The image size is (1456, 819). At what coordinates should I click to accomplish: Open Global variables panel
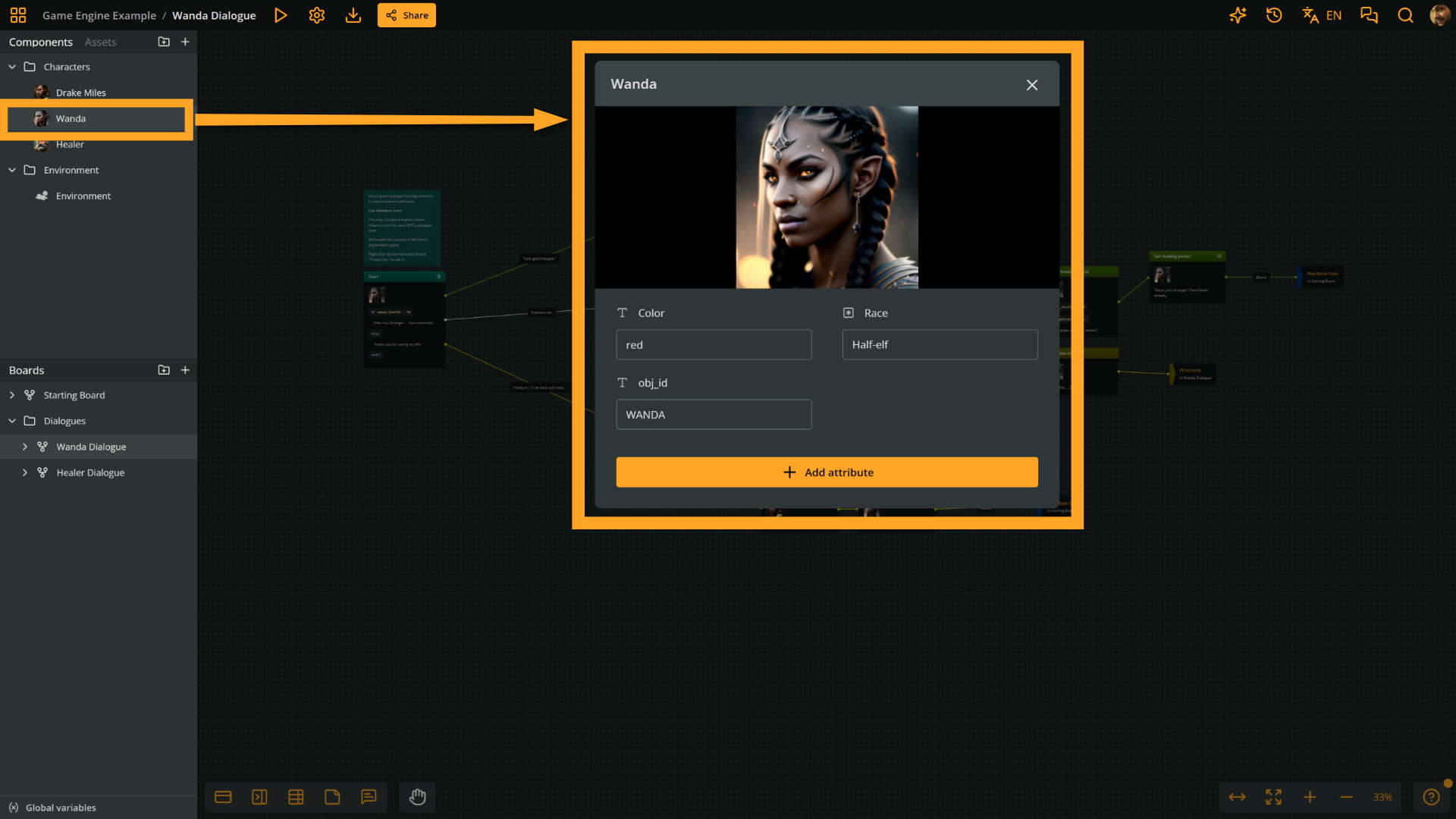[53, 808]
